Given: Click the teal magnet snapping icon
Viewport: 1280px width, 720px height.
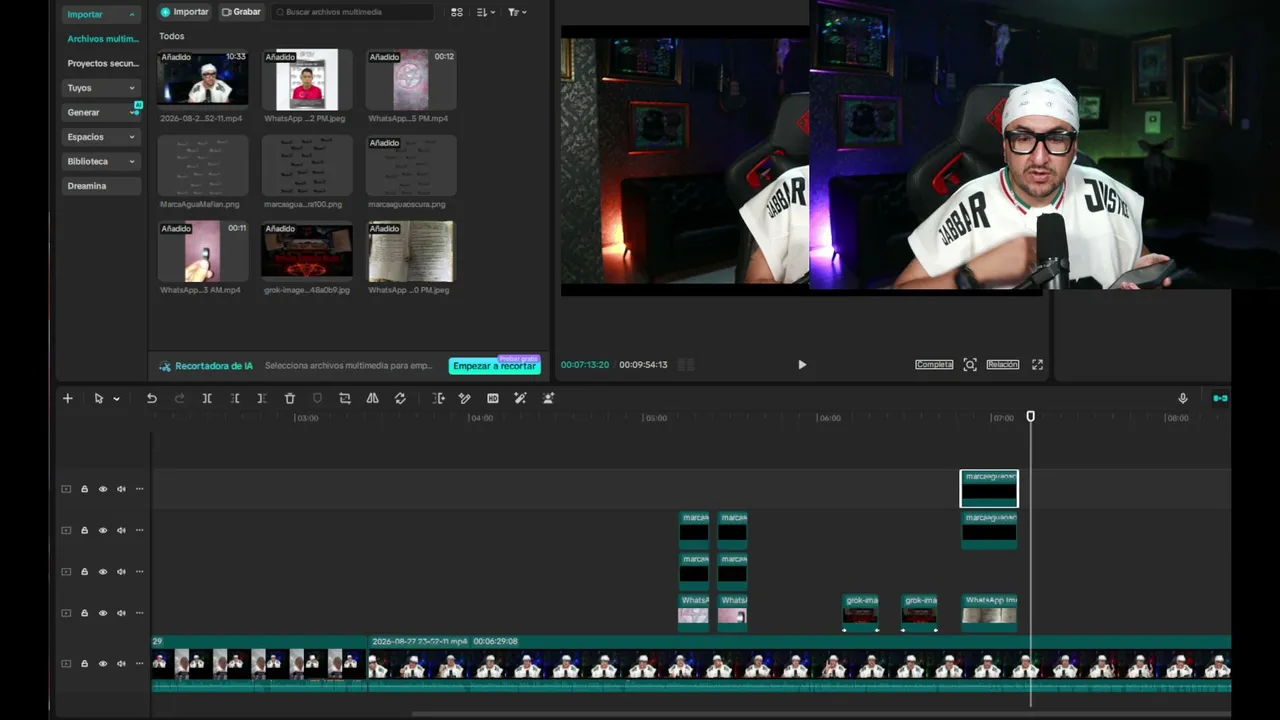Looking at the screenshot, I should pyautogui.click(x=1220, y=398).
